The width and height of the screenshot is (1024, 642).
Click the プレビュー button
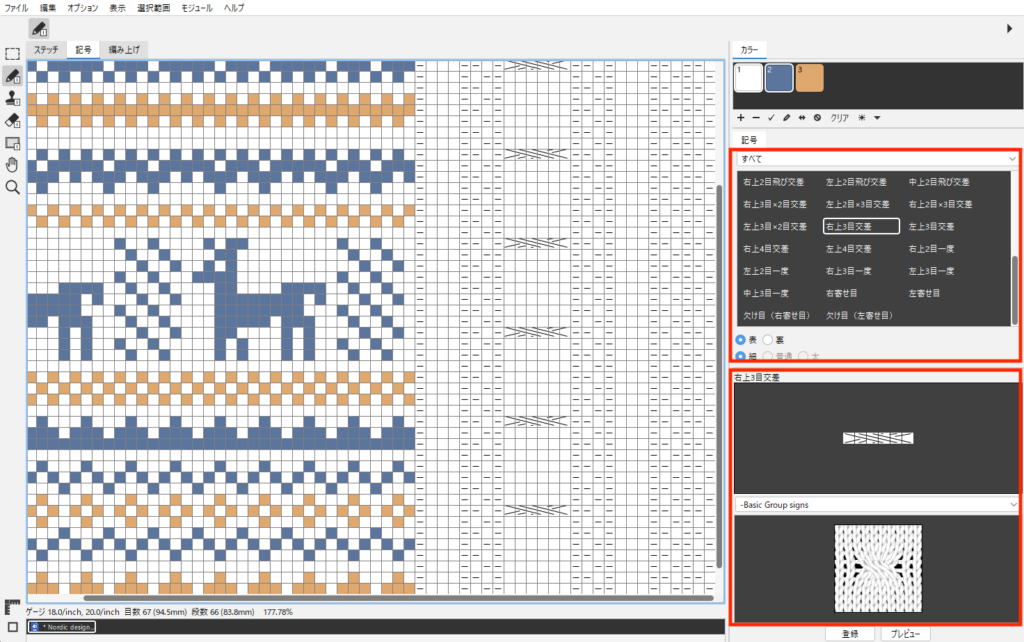tap(905, 634)
